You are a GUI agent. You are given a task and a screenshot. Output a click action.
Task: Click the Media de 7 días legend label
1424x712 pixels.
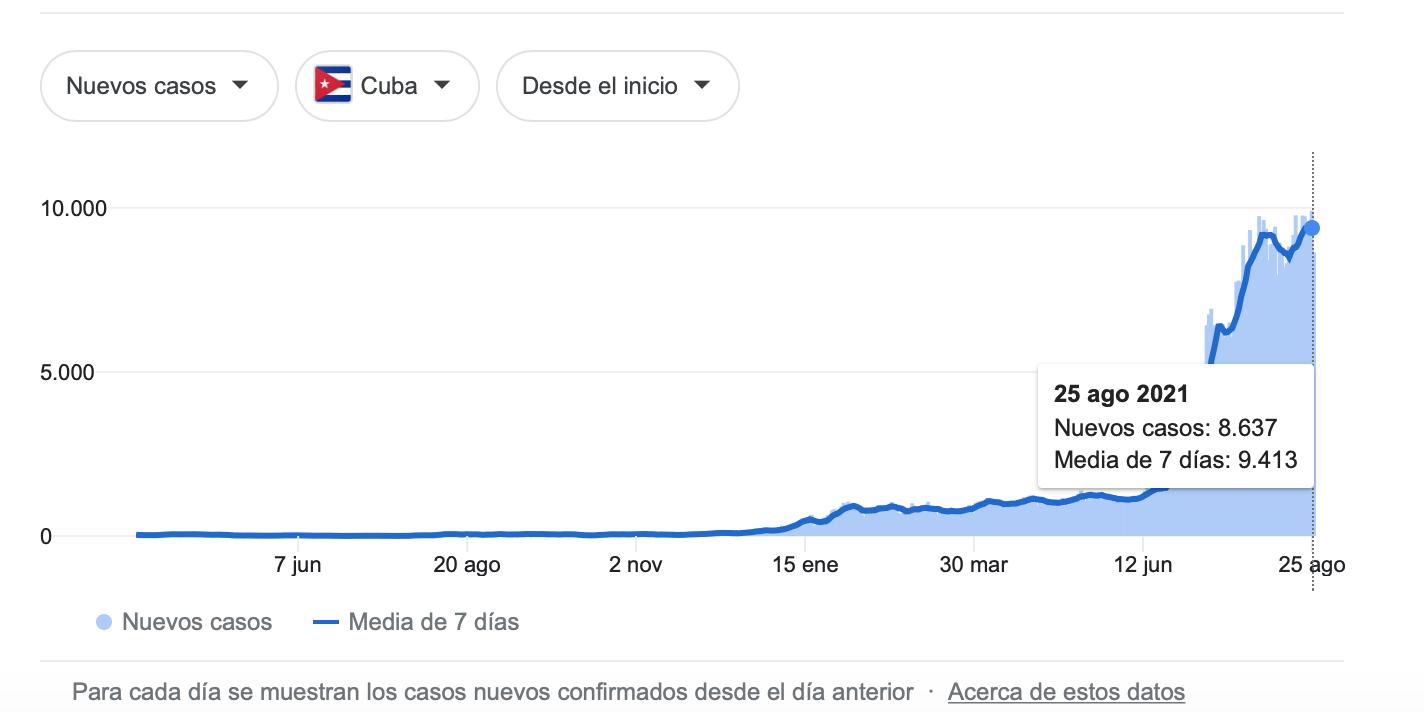[434, 622]
